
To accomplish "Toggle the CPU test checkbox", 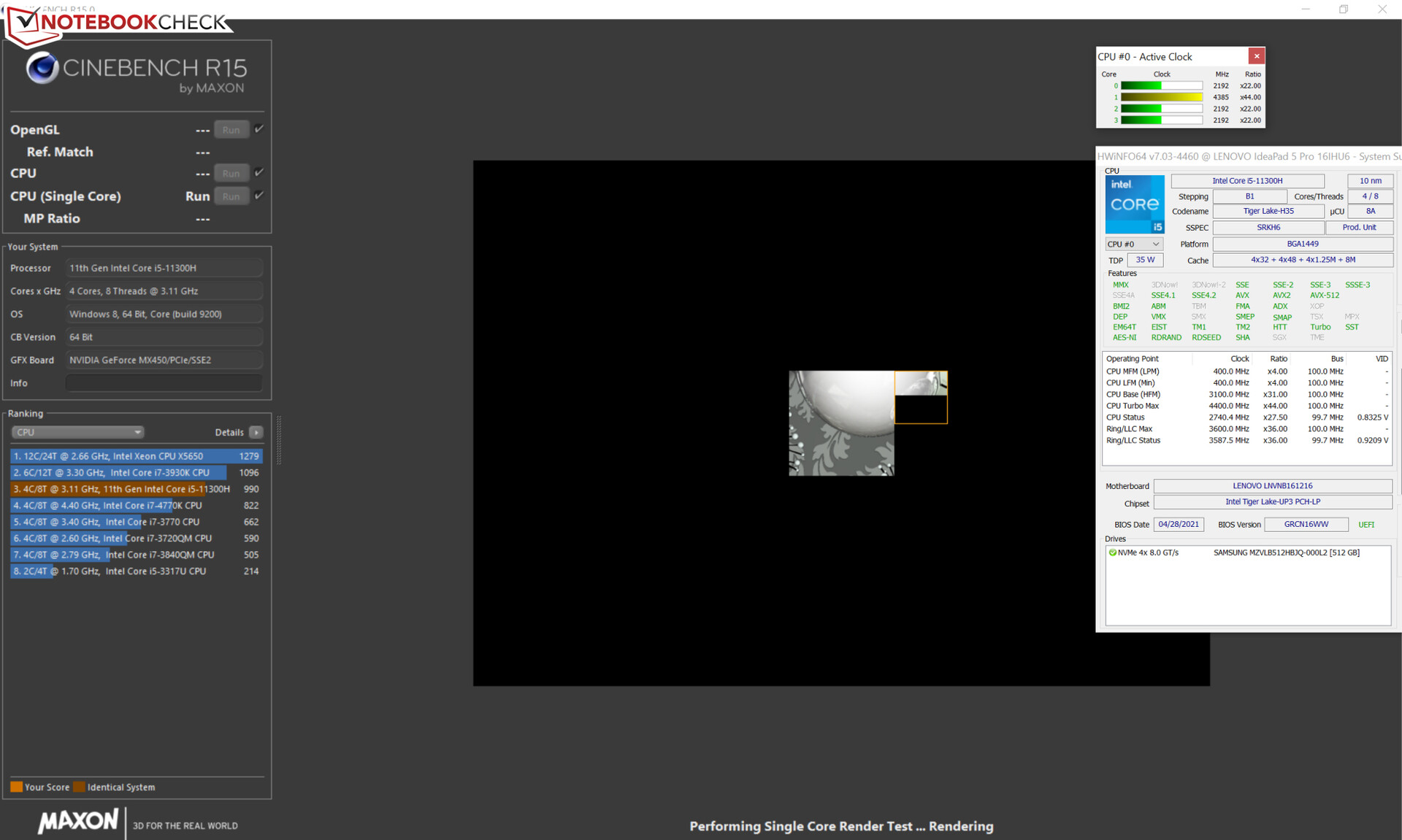I will click(x=259, y=173).
